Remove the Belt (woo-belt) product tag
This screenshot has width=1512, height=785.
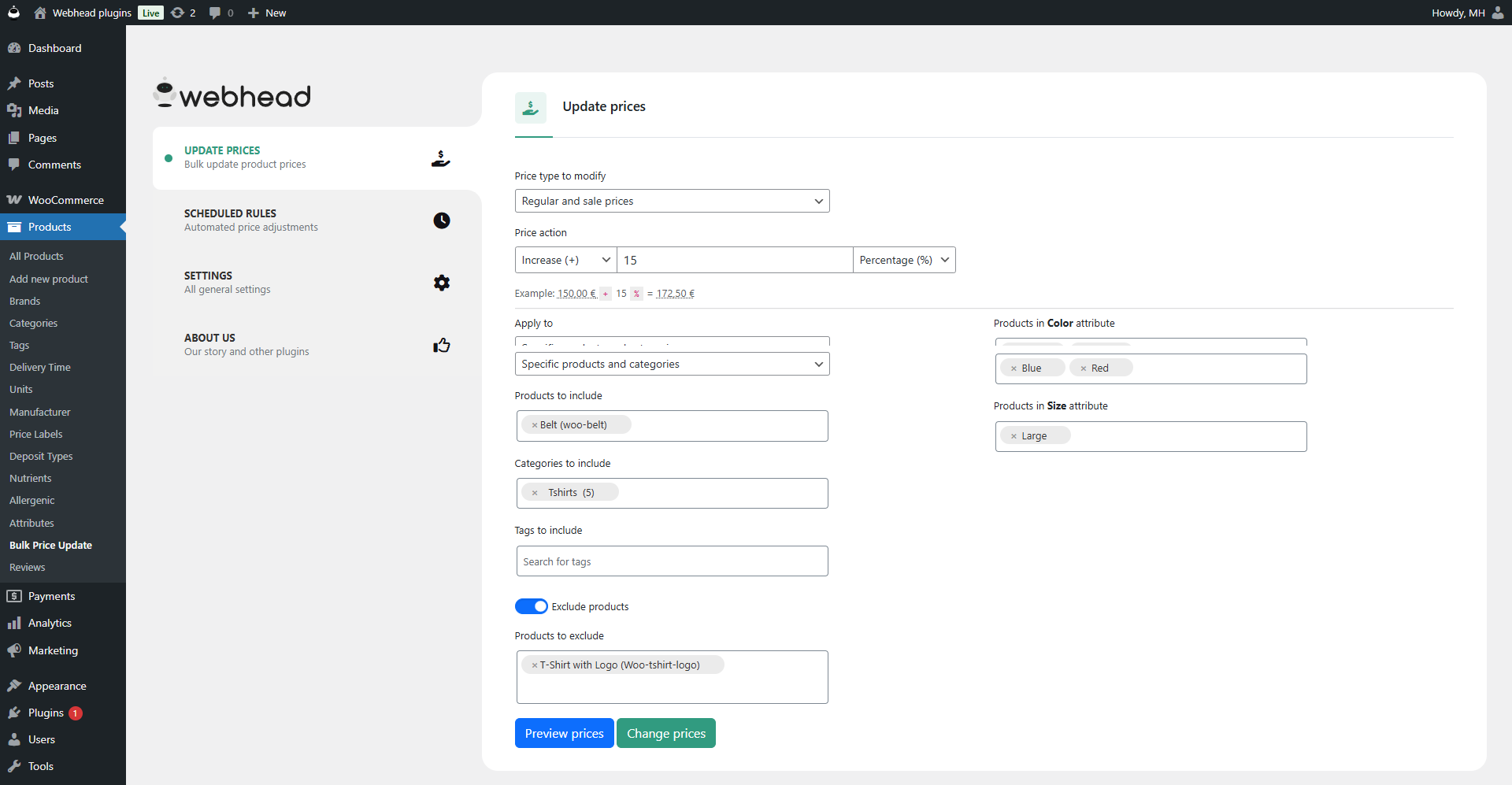(534, 425)
